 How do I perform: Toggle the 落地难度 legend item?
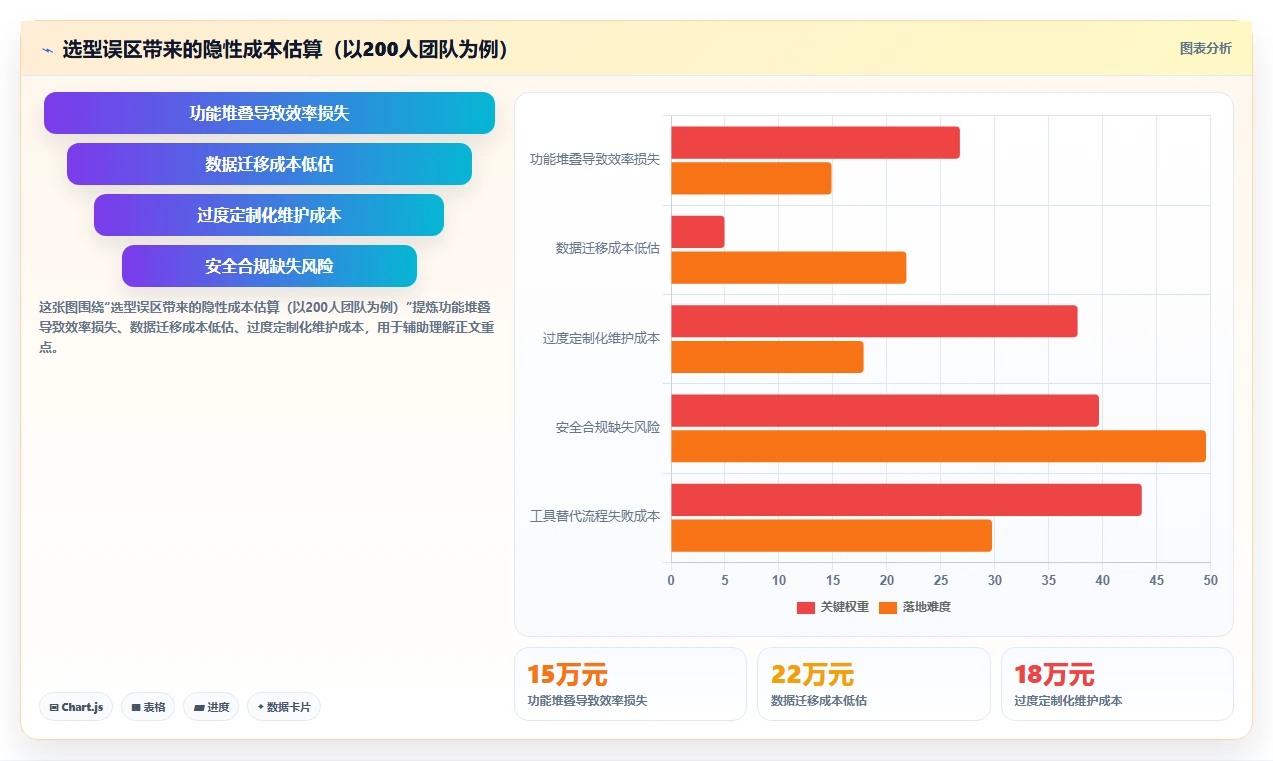pos(915,607)
